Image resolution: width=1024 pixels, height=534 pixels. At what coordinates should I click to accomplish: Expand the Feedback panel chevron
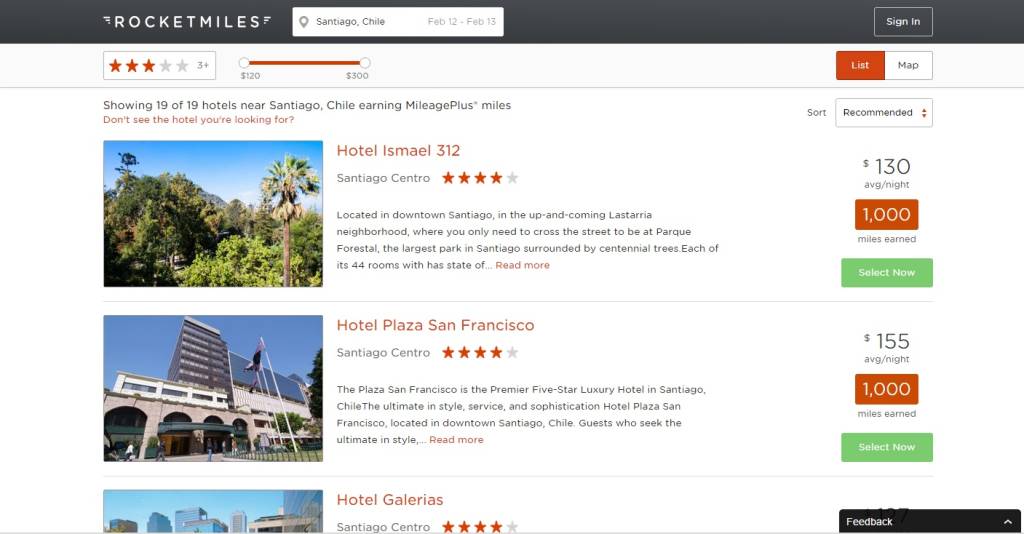[1008, 522]
